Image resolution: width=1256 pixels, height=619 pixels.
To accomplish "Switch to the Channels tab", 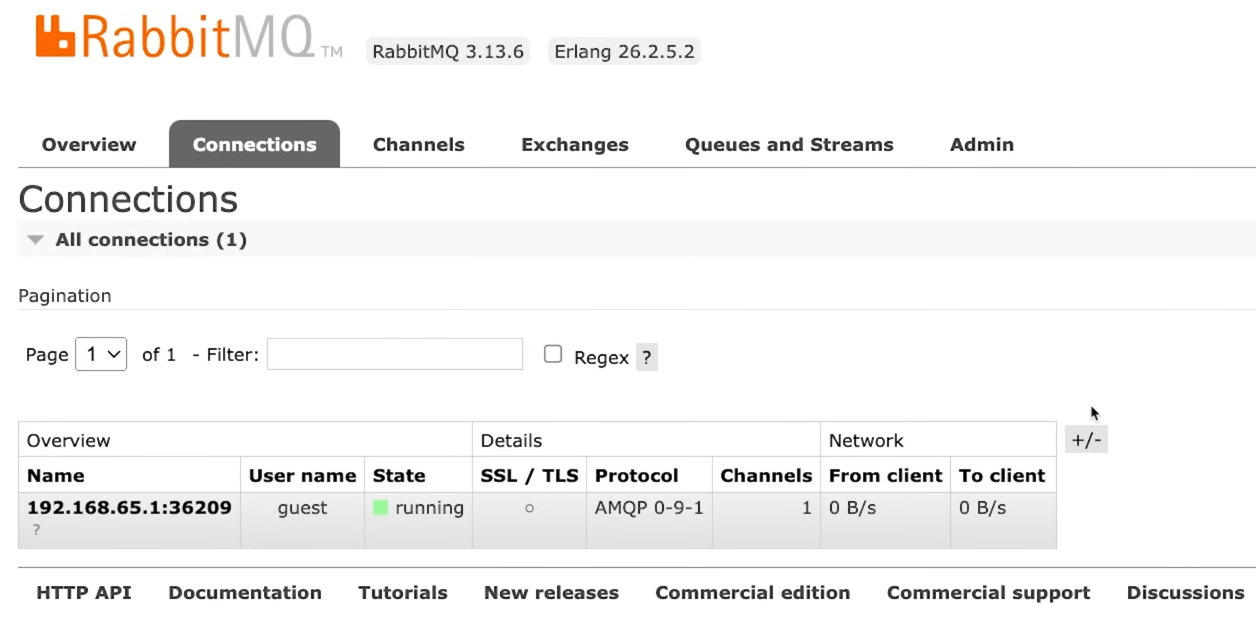I will coord(419,145).
